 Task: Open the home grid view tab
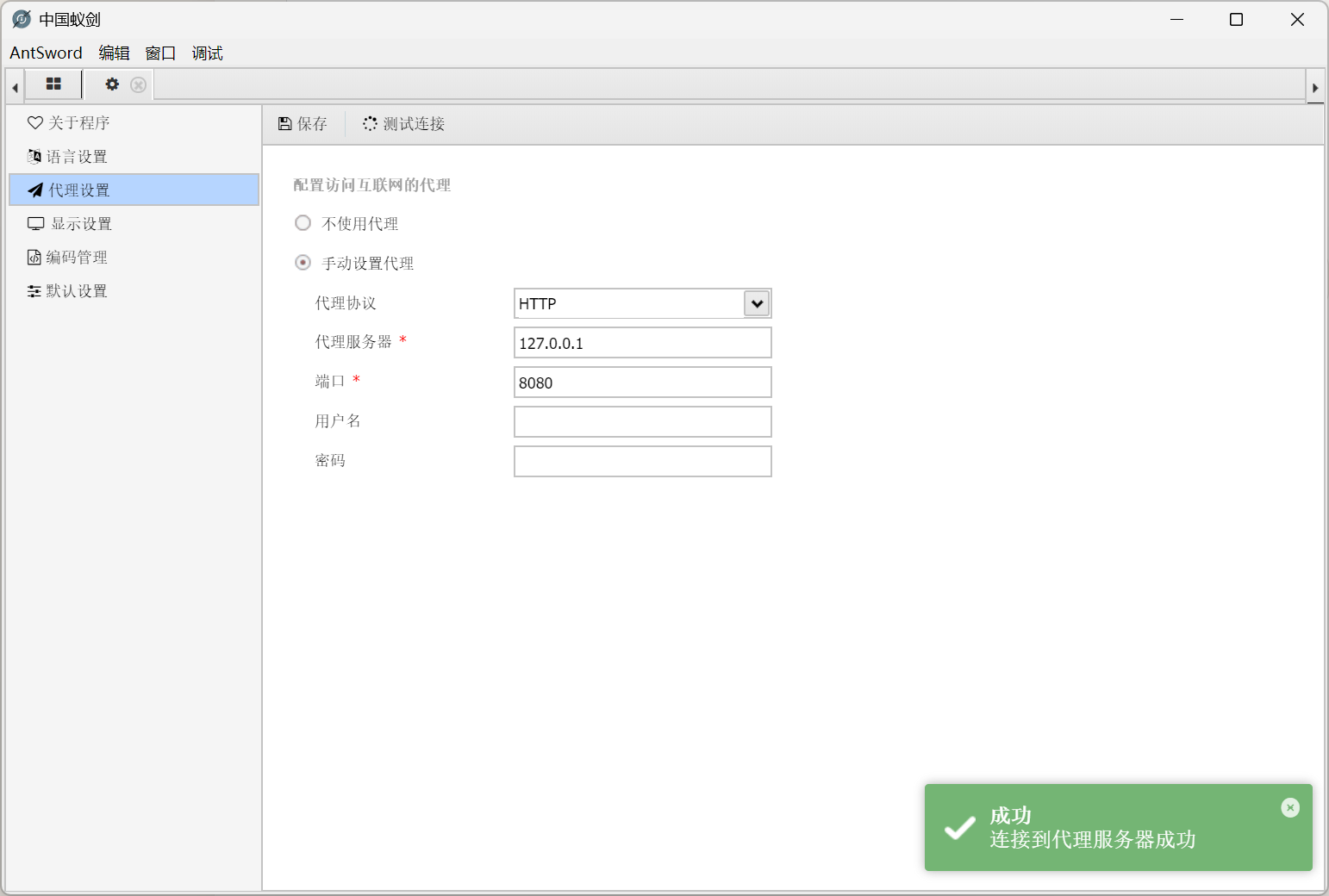click(x=53, y=84)
